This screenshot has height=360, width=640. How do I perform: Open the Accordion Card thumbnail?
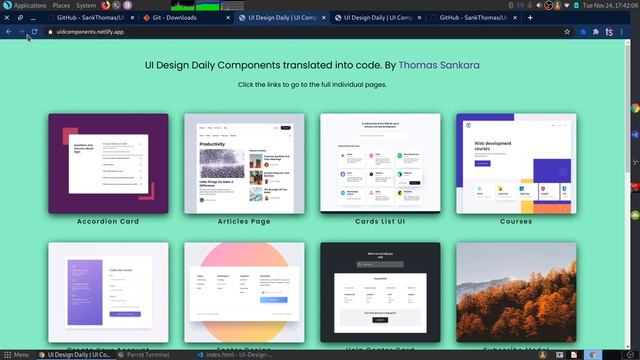(x=108, y=163)
